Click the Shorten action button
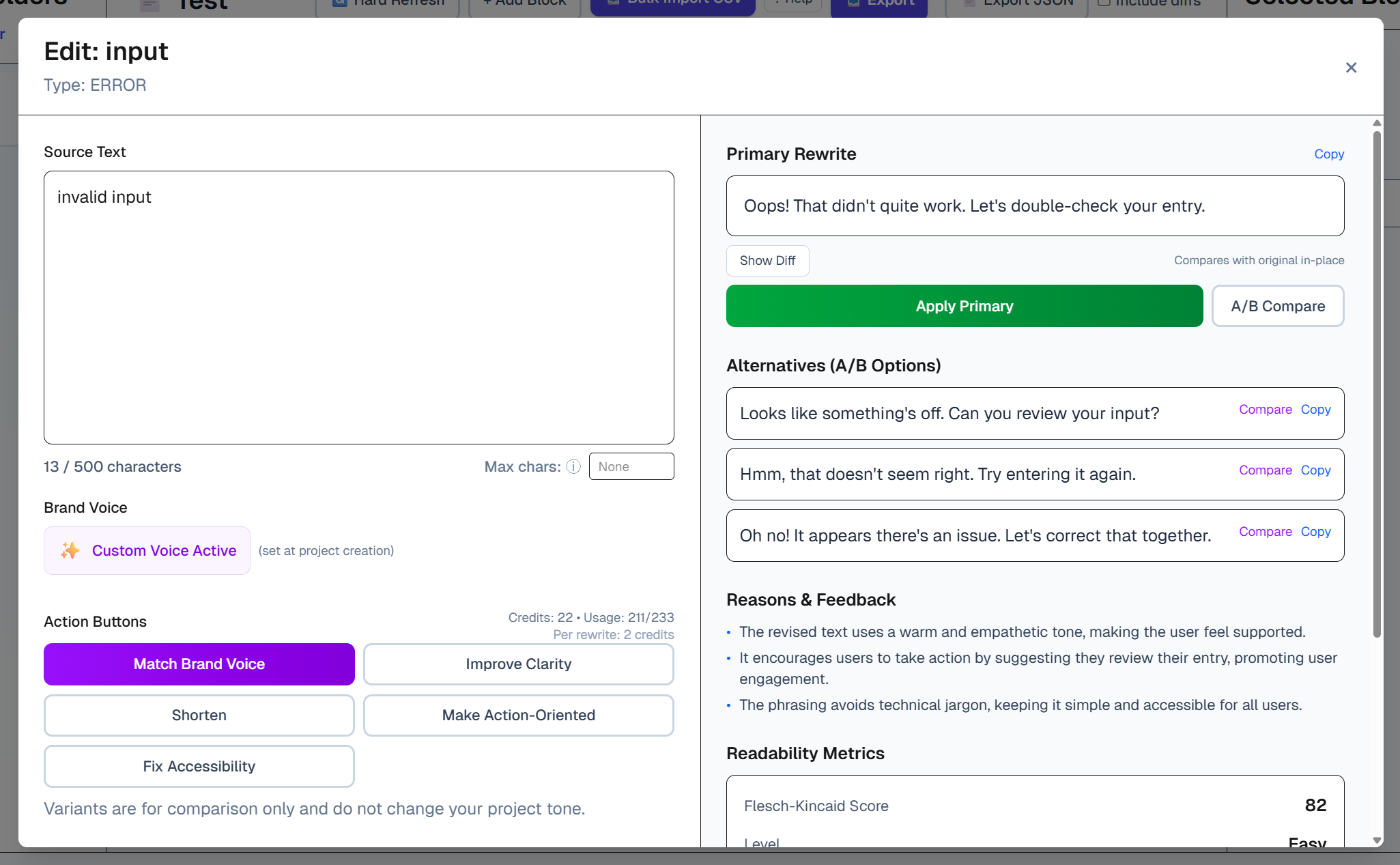The image size is (1400, 865). [x=199, y=715]
